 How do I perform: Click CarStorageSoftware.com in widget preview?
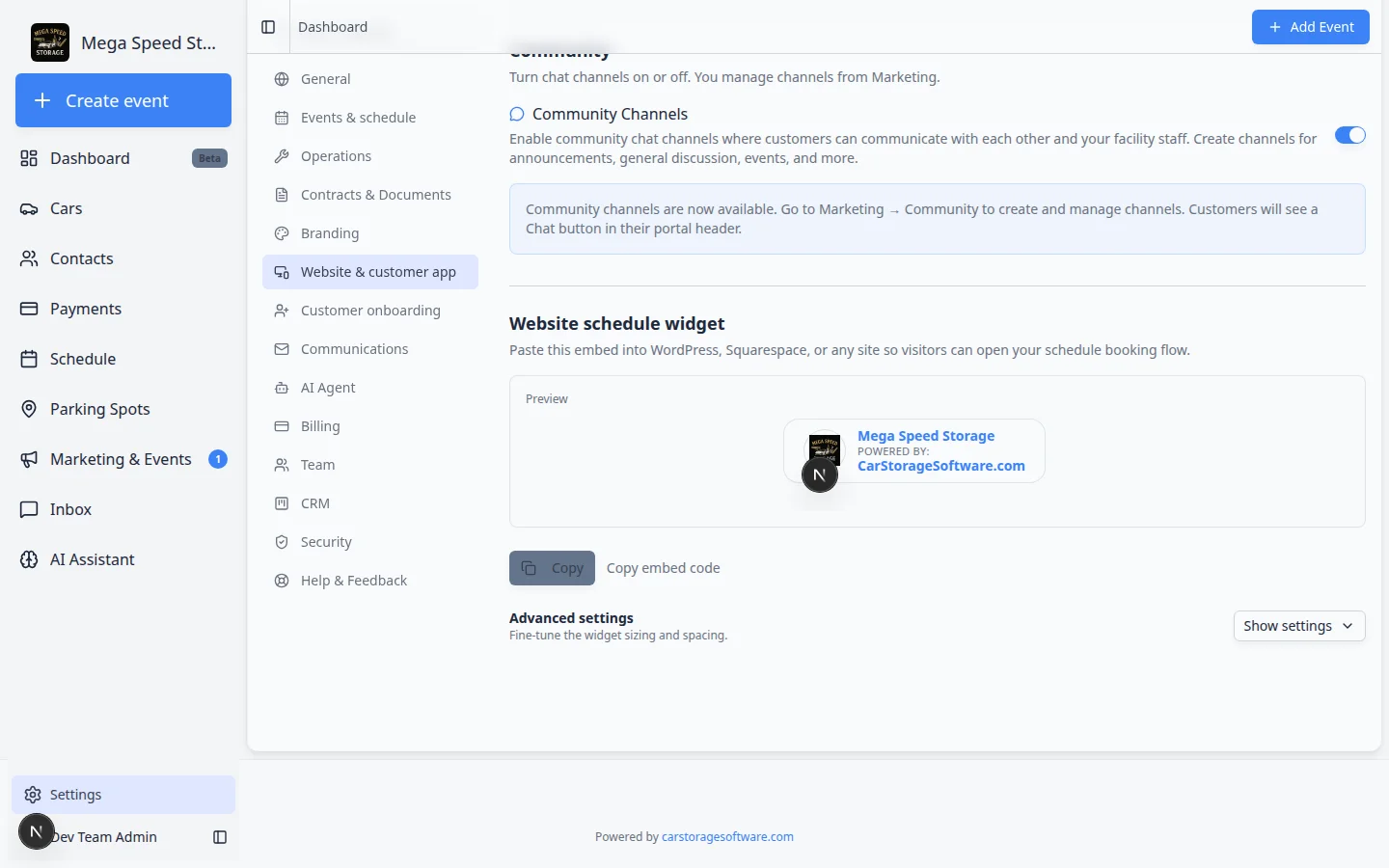941,466
